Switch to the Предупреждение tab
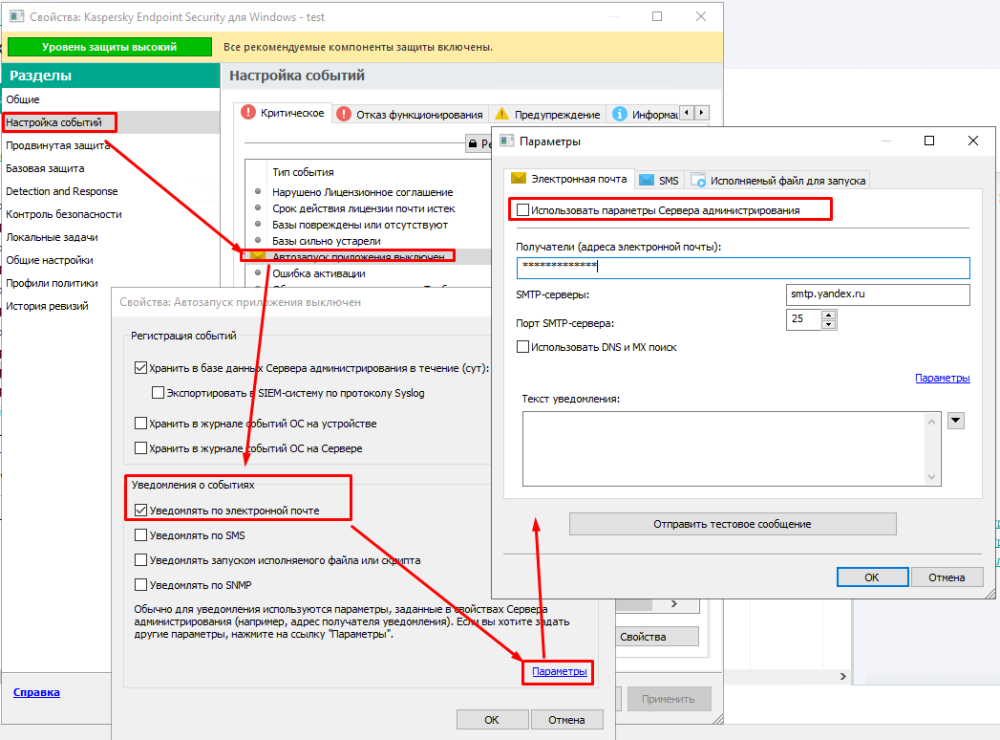The height and width of the screenshot is (740, 1000). pyautogui.click(x=548, y=114)
